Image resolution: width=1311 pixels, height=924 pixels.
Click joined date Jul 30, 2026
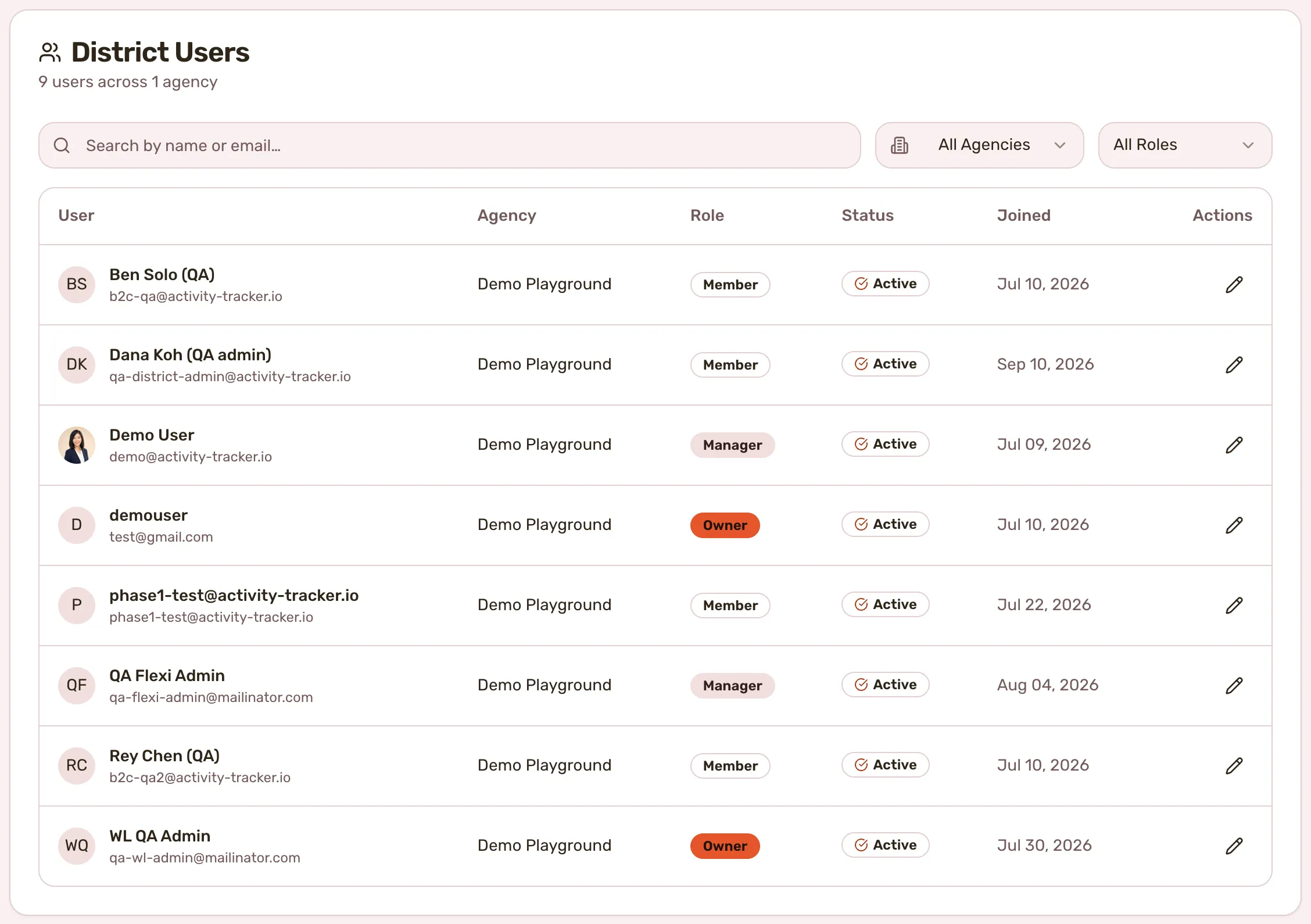(x=1044, y=846)
